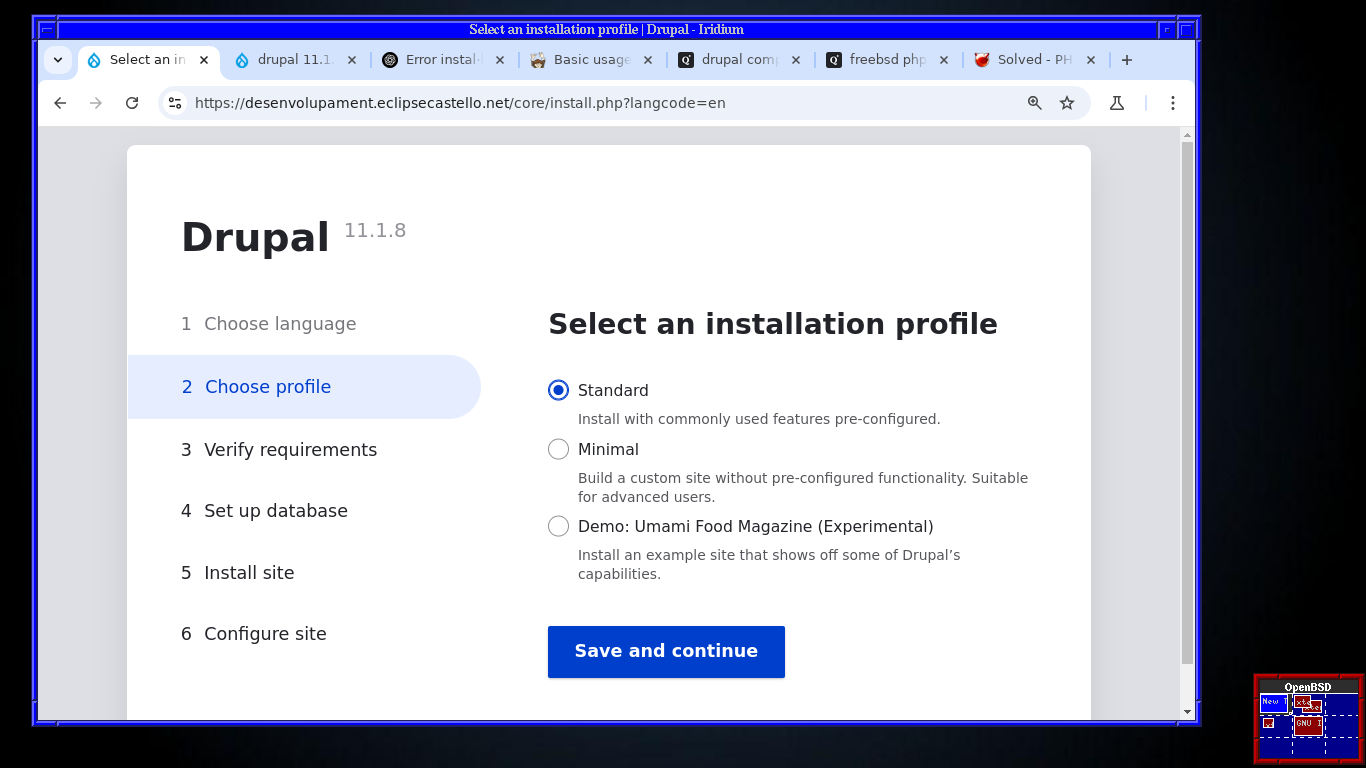Select the Umami Food Magazine demo radio
This screenshot has height=768, width=1366.
(559, 526)
